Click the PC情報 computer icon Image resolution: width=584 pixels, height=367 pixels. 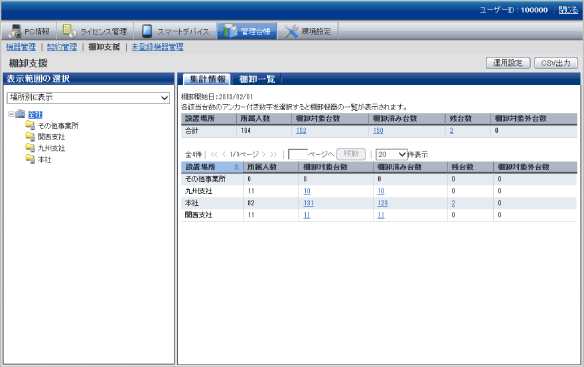tap(15, 31)
